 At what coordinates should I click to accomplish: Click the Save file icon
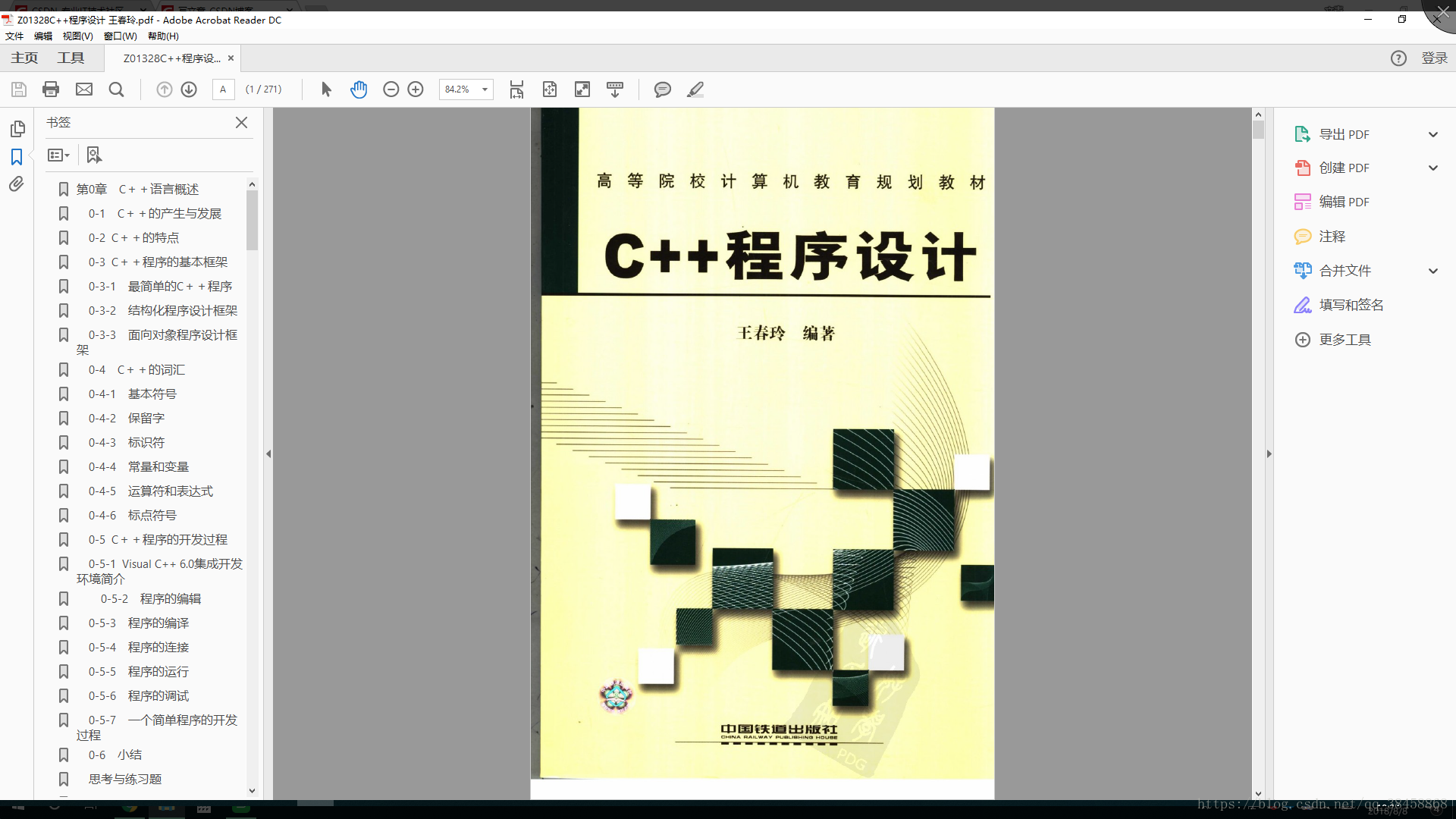point(19,89)
